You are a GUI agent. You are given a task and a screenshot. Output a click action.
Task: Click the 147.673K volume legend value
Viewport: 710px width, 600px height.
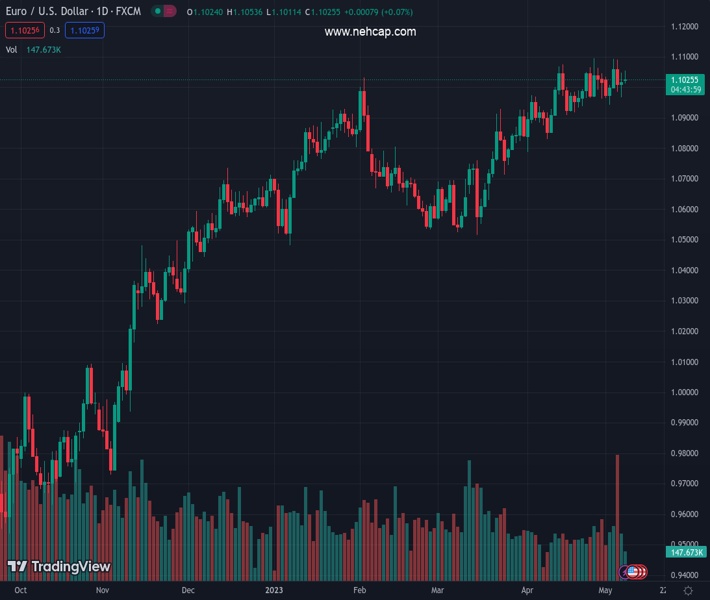click(x=44, y=49)
